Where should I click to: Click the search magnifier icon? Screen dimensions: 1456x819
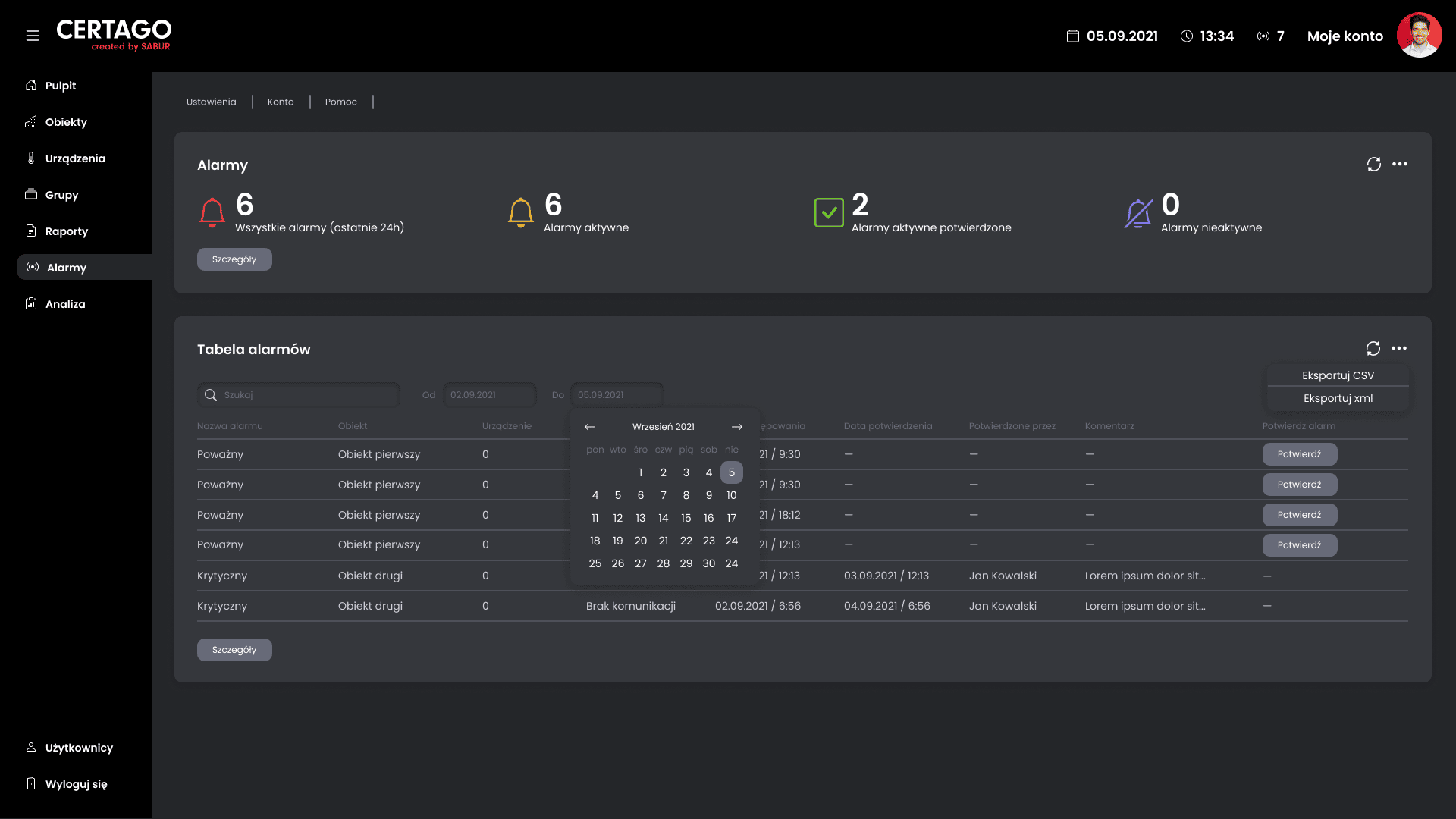click(211, 395)
